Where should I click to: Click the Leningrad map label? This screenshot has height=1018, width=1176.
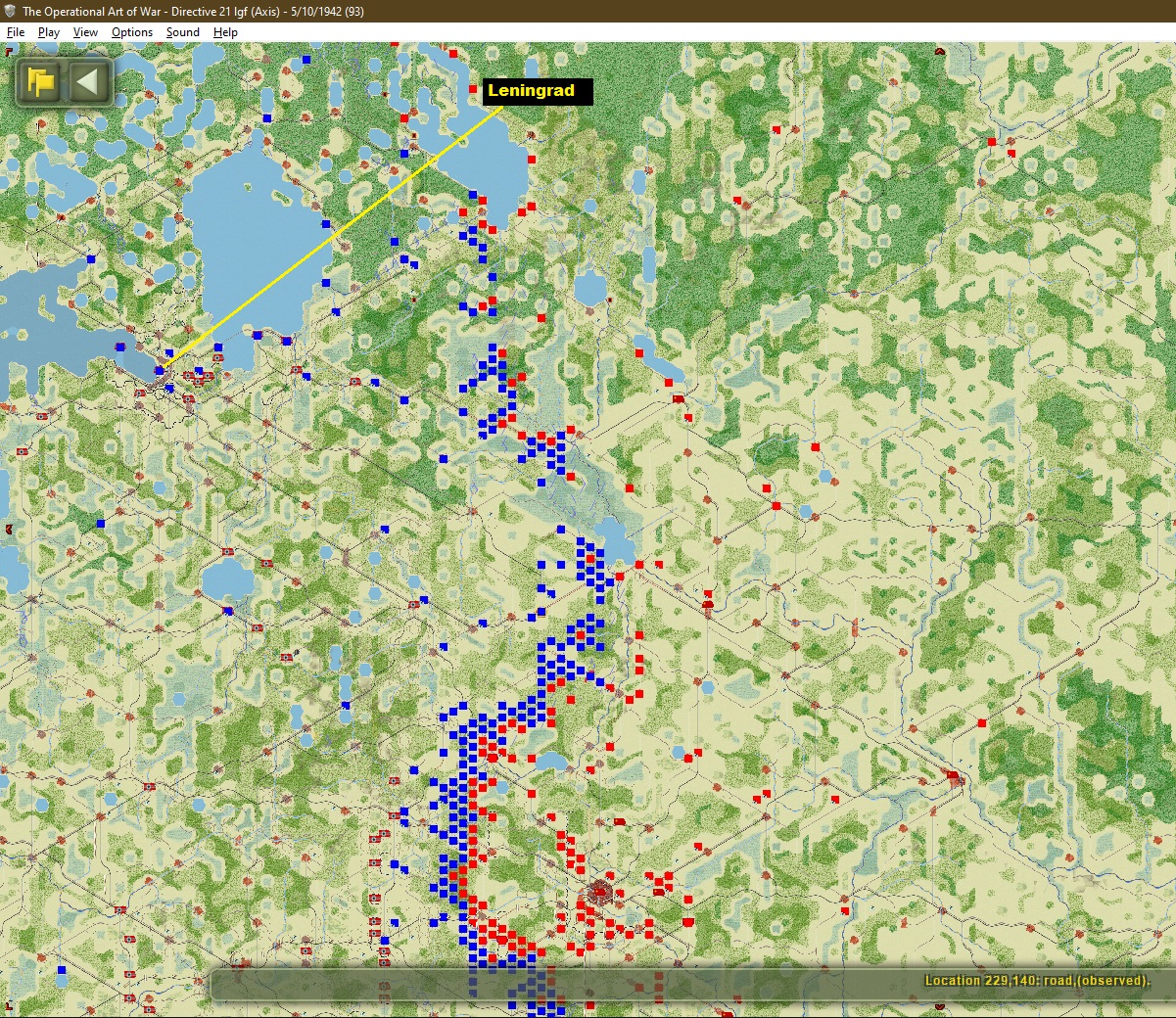click(538, 91)
